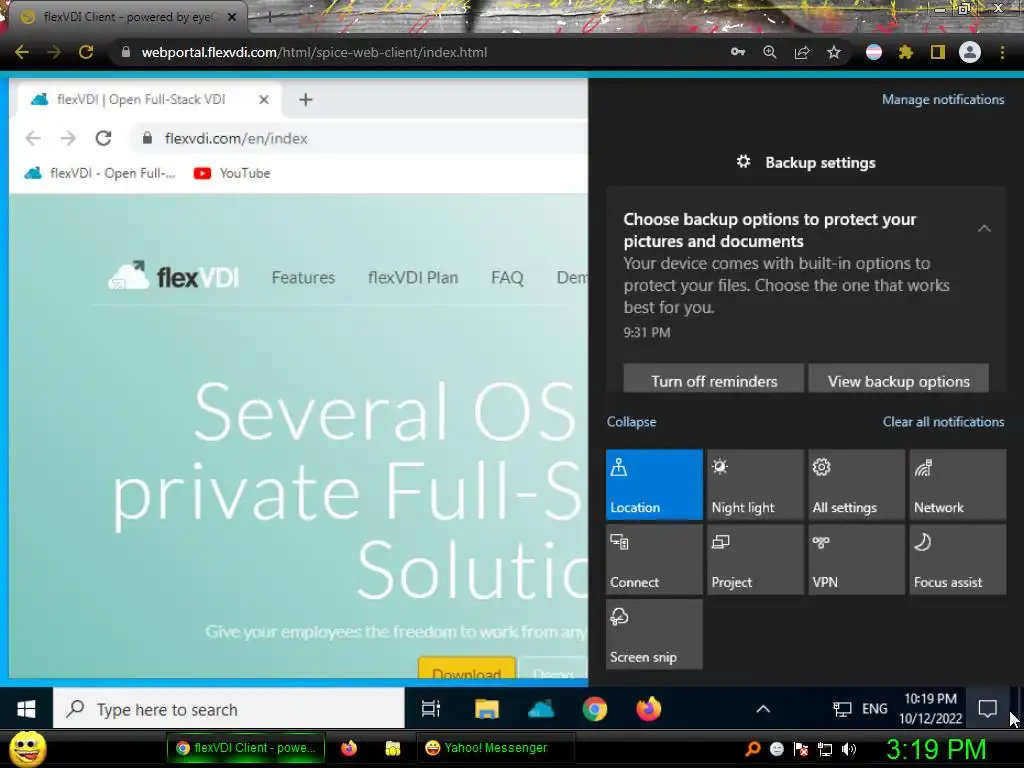Toggle the Night light tile

[x=755, y=485]
